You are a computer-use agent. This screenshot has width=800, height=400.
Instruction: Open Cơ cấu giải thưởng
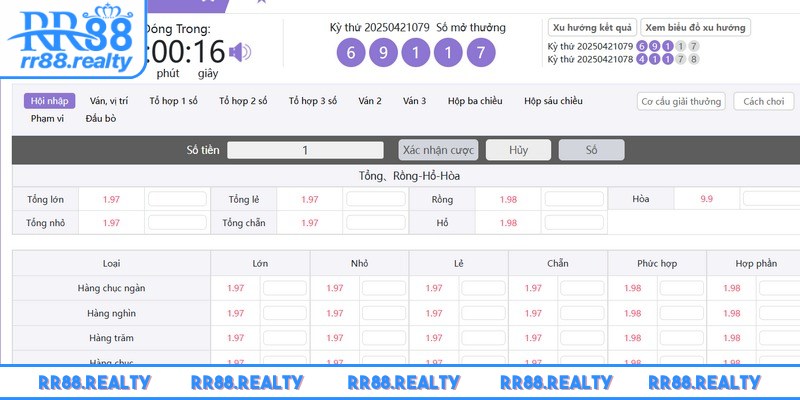681,102
